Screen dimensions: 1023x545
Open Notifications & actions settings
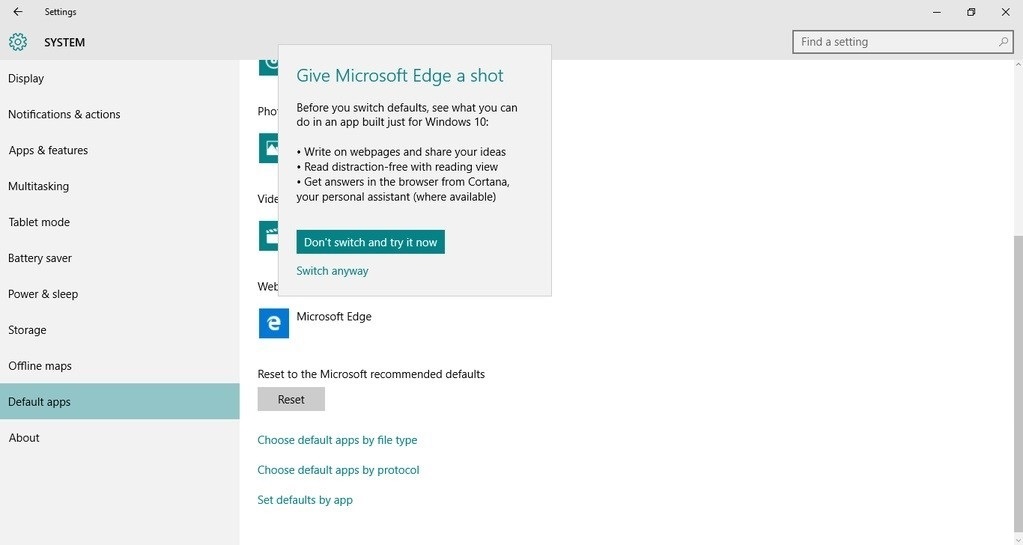point(64,114)
